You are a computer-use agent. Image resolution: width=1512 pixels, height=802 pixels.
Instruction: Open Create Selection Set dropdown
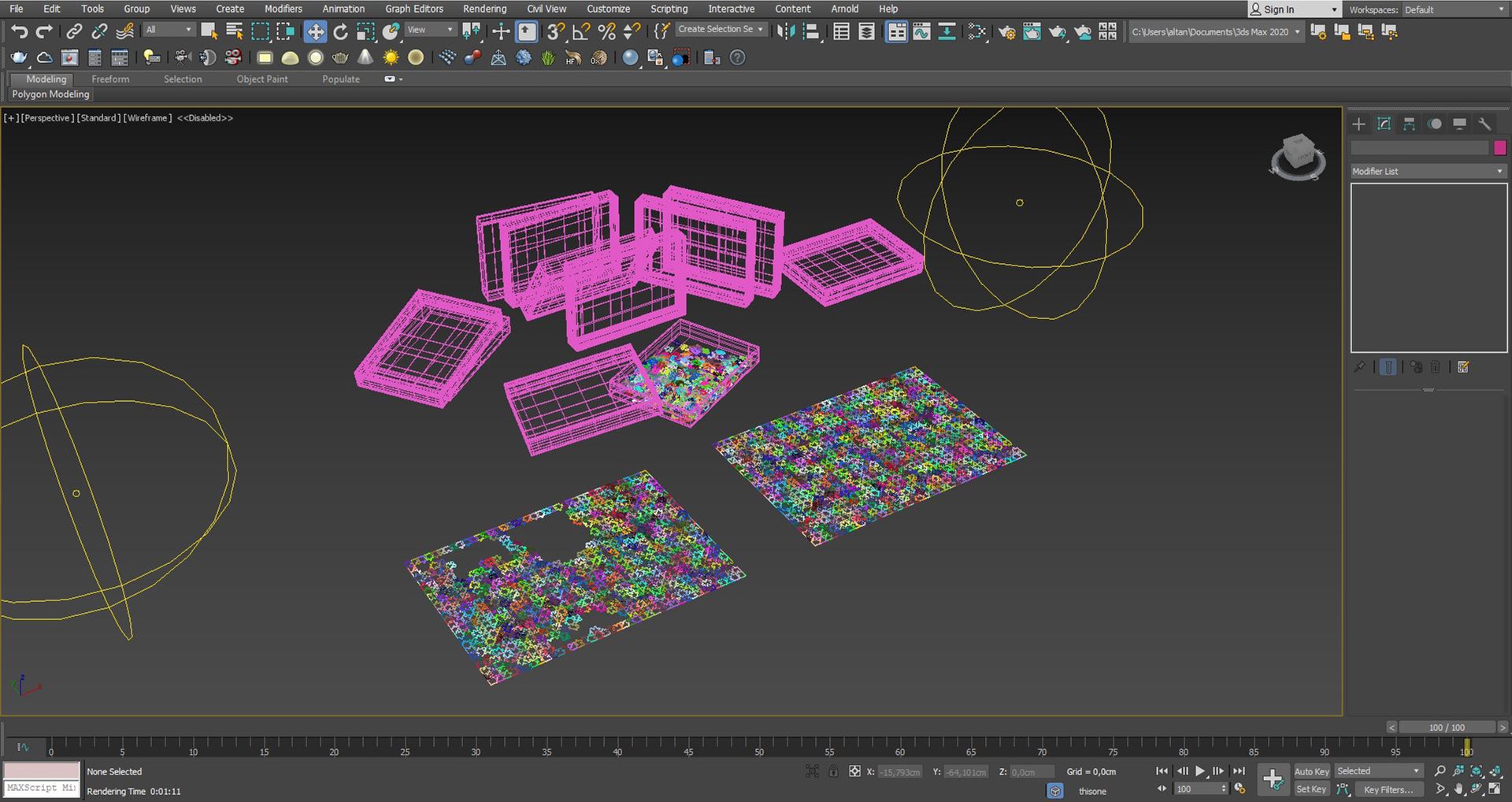pos(721,29)
